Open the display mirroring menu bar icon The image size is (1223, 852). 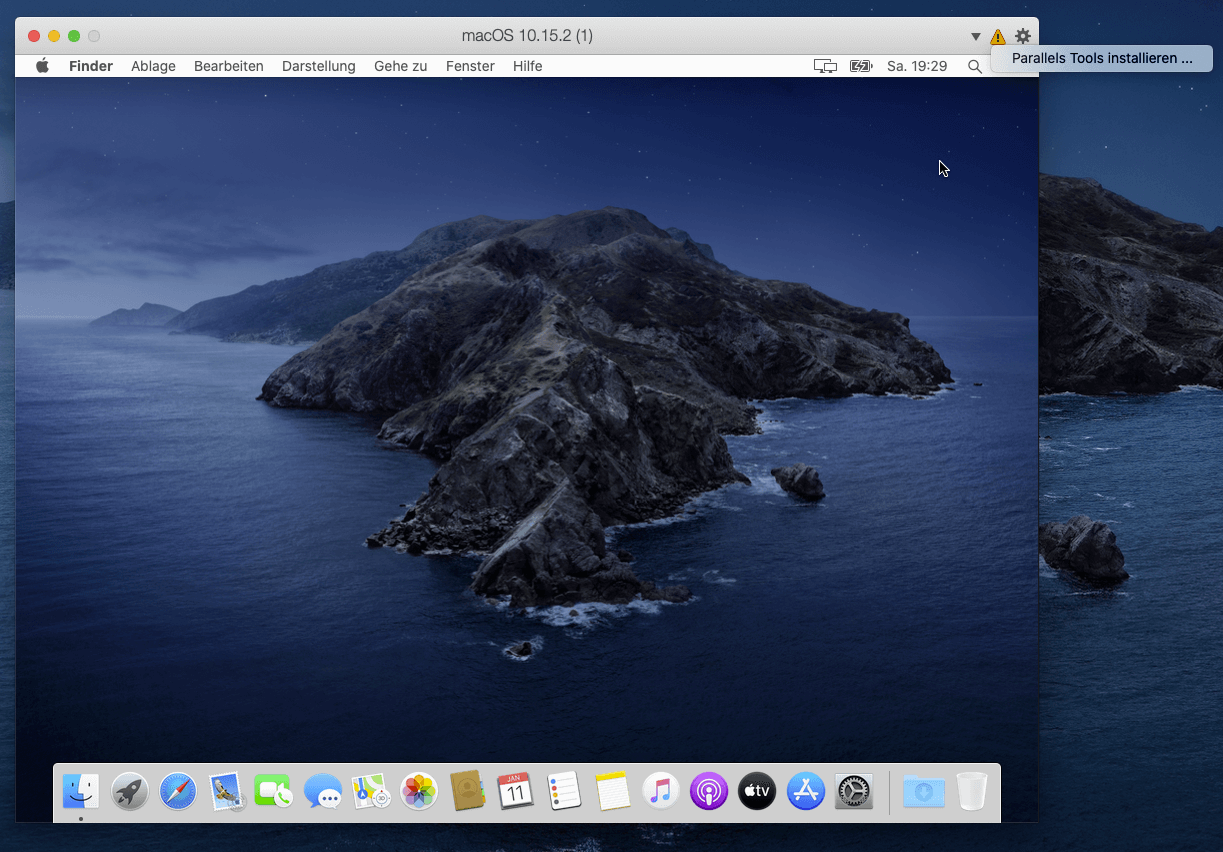coord(825,66)
